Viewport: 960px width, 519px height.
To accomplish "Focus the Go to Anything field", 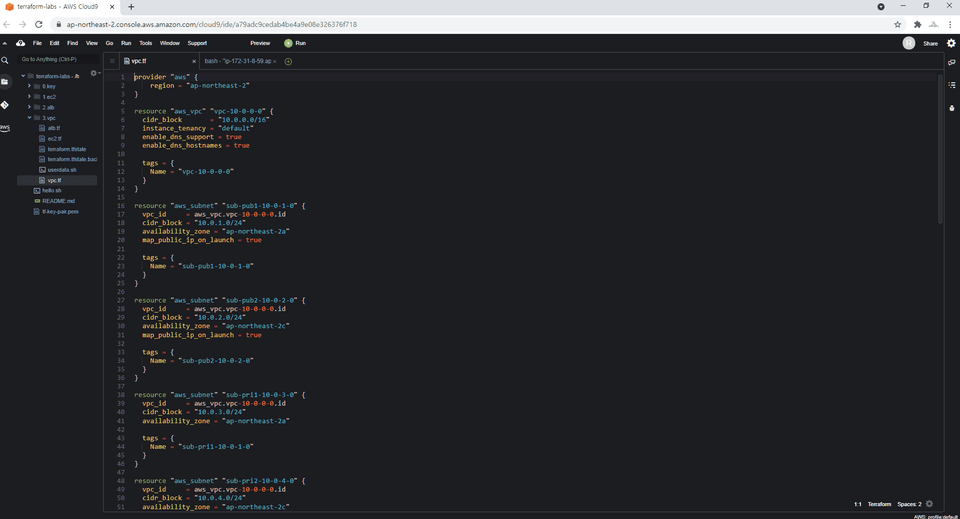I will pos(58,59).
